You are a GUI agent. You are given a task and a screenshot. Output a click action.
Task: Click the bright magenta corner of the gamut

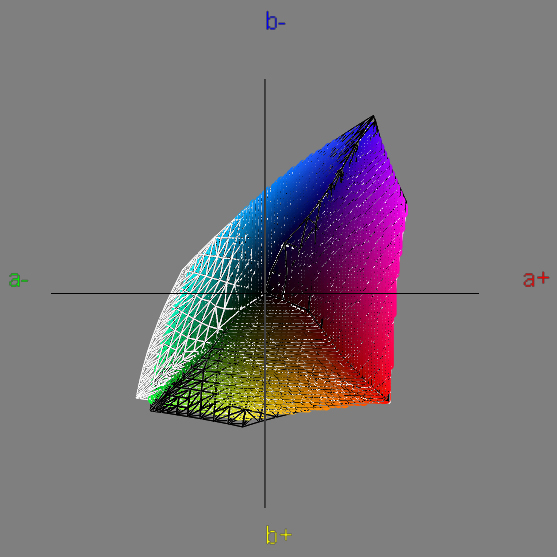(x=404, y=210)
